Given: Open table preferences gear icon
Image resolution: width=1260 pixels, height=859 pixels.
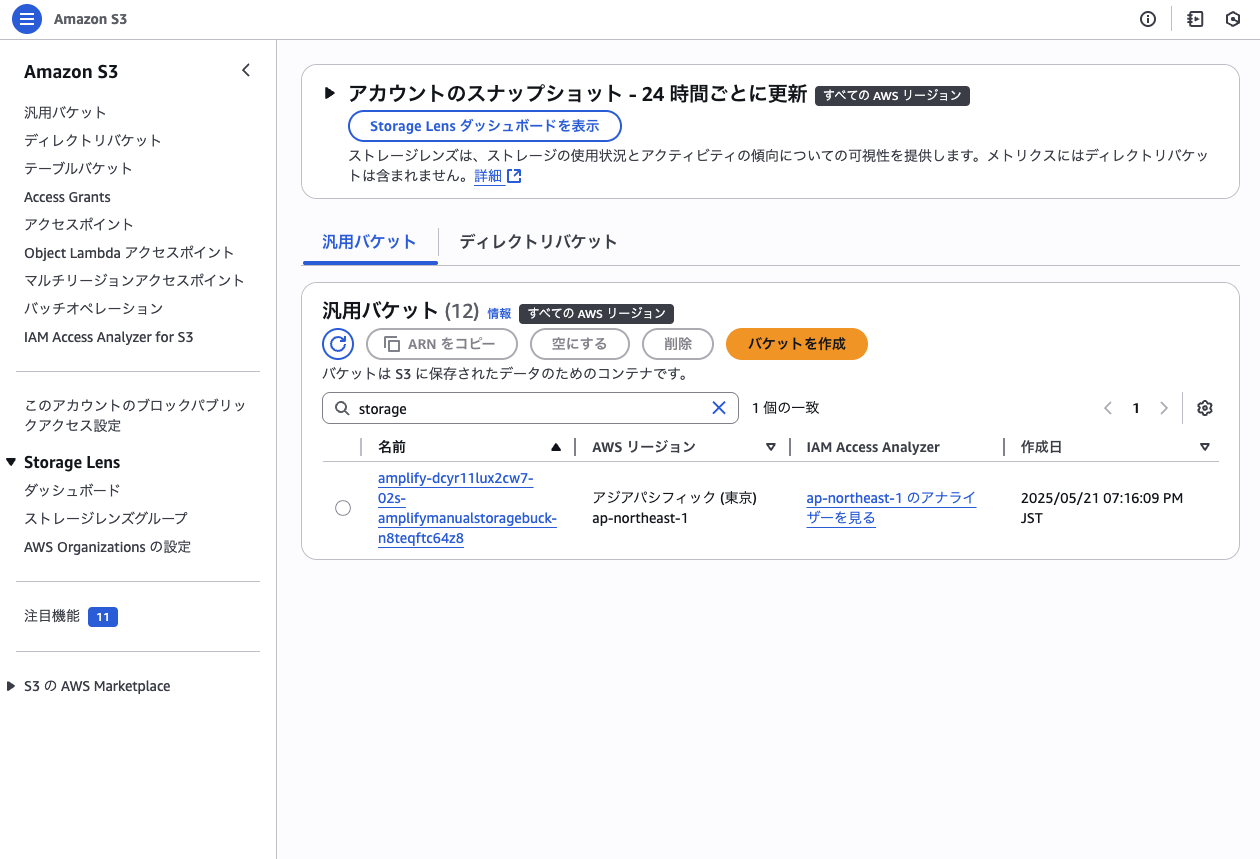Looking at the screenshot, I should pyautogui.click(x=1205, y=408).
